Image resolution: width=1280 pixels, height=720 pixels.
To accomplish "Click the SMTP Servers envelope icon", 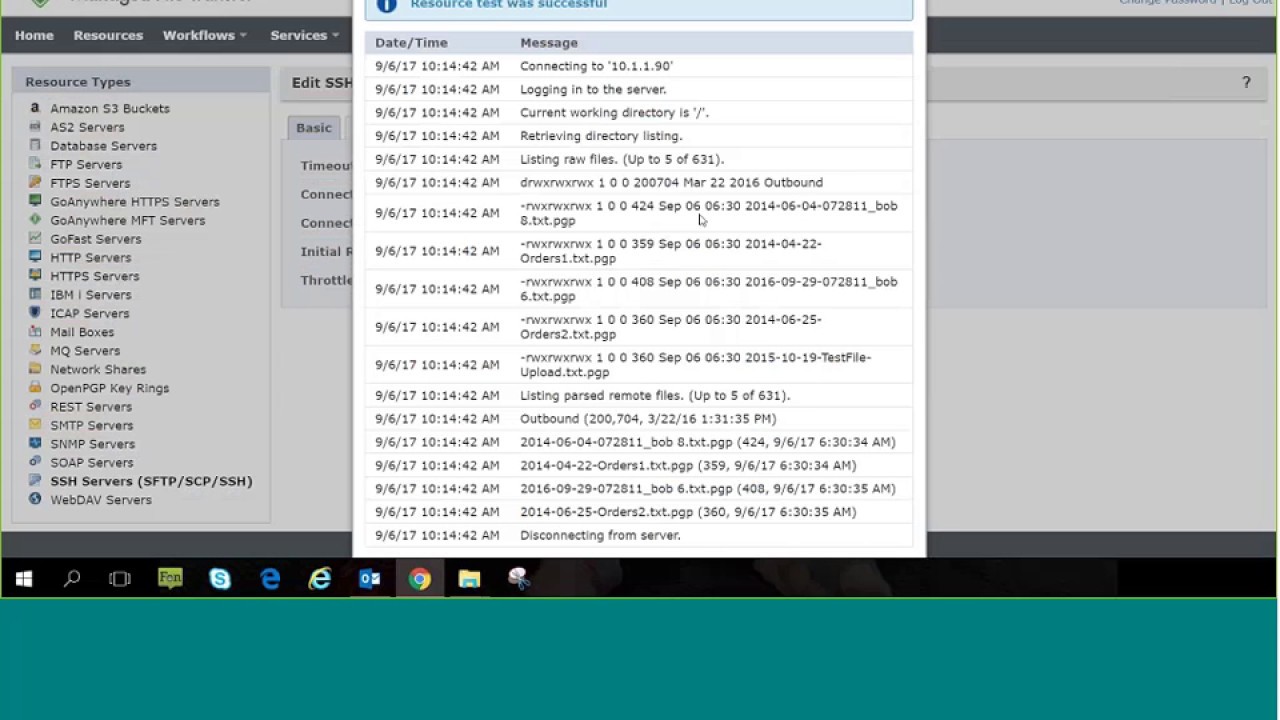I will click(35, 425).
